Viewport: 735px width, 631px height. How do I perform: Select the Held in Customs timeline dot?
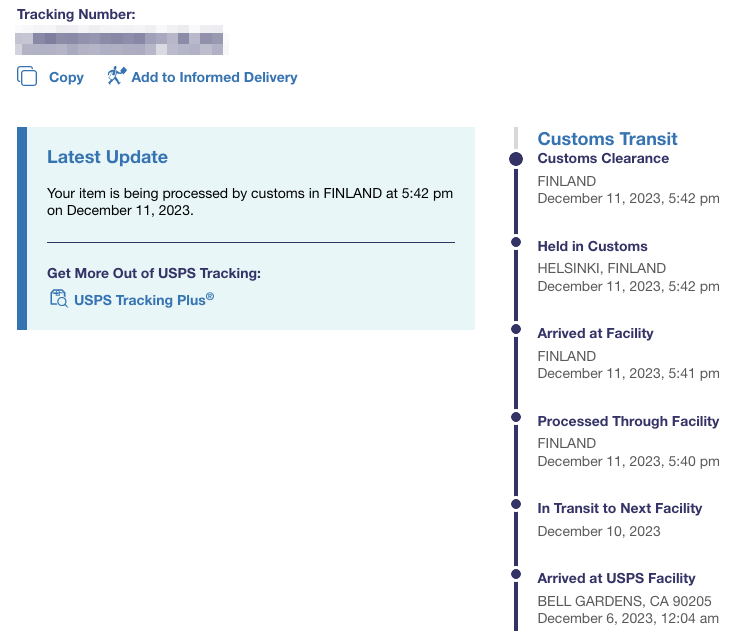coord(516,242)
